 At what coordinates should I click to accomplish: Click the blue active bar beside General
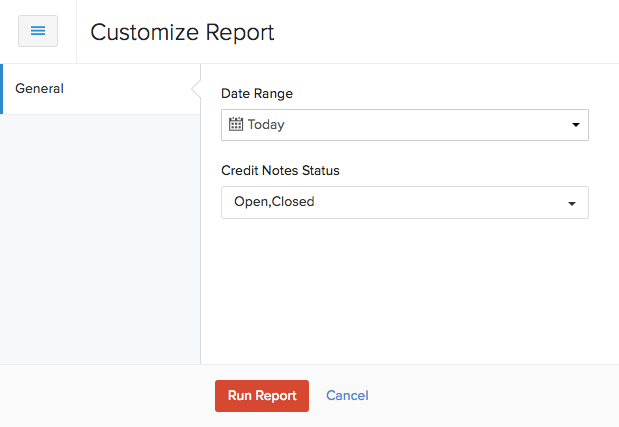2,89
